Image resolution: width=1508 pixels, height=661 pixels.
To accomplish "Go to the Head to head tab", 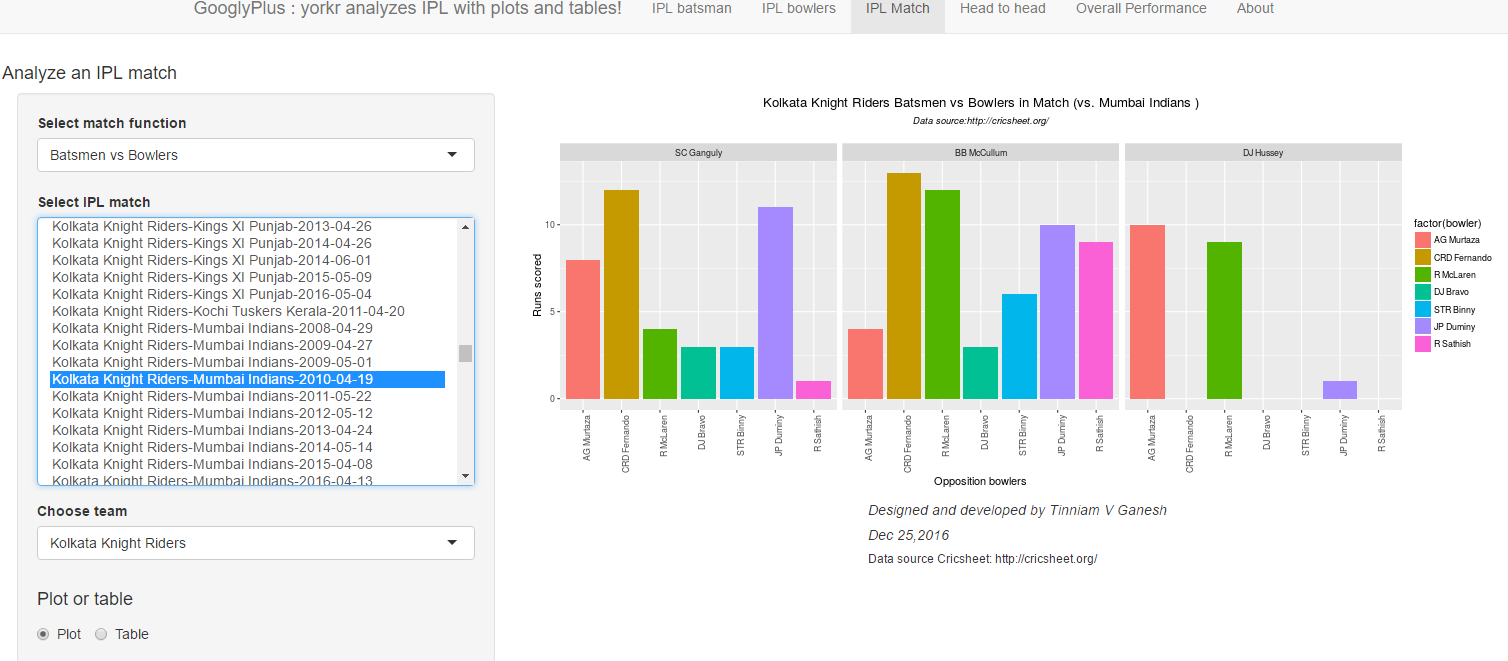I will 1002,9.
